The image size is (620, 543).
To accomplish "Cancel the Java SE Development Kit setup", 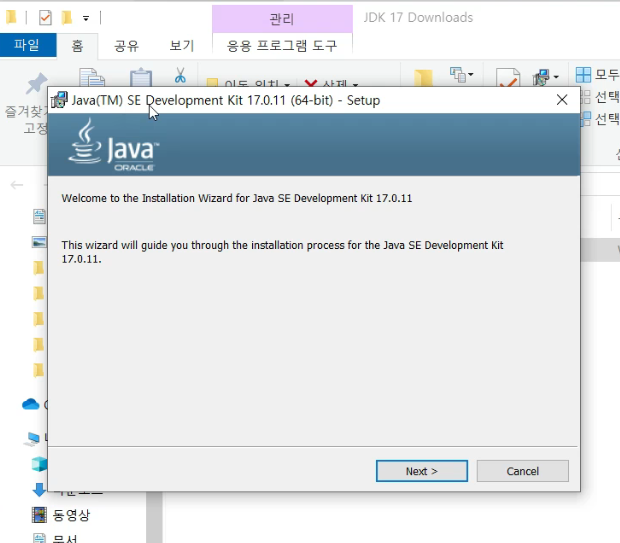I will pyautogui.click(x=522, y=471).
